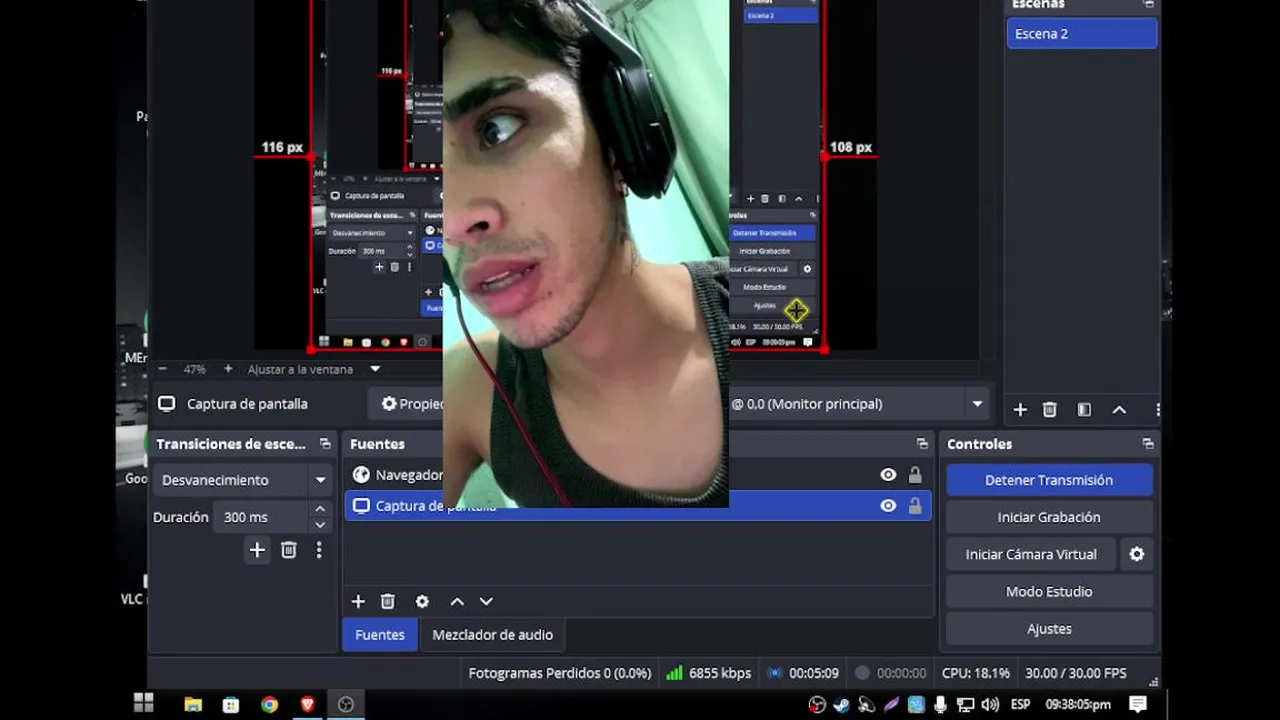
Task: Switch to the Fuentes tab
Action: point(380,635)
